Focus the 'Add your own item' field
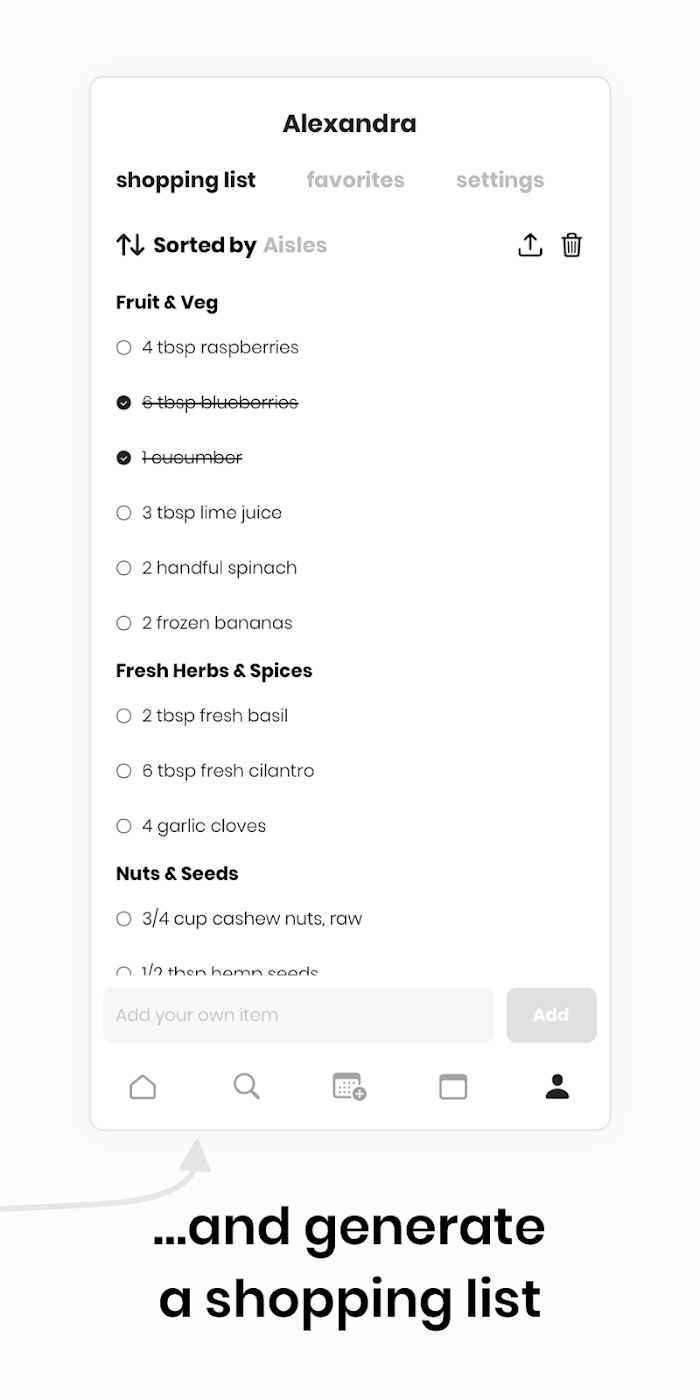 click(299, 1015)
